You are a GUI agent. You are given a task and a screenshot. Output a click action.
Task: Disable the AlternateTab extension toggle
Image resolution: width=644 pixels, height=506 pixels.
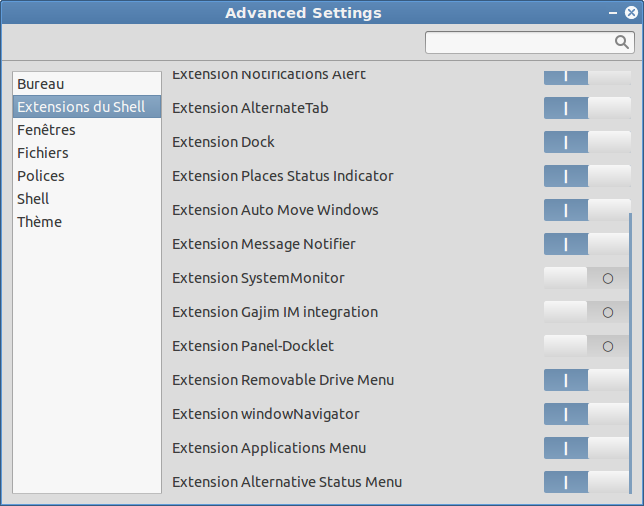[x=587, y=108]
